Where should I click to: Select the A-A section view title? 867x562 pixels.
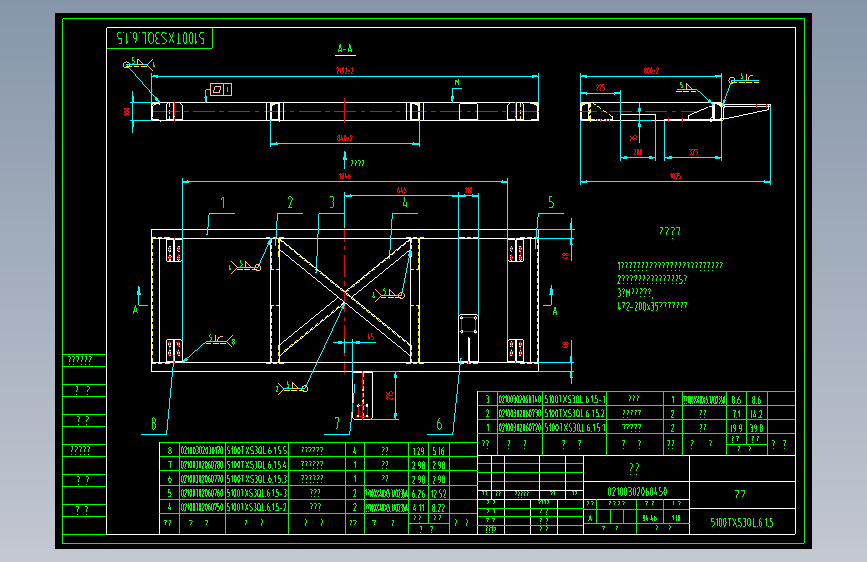coord(345,49)
